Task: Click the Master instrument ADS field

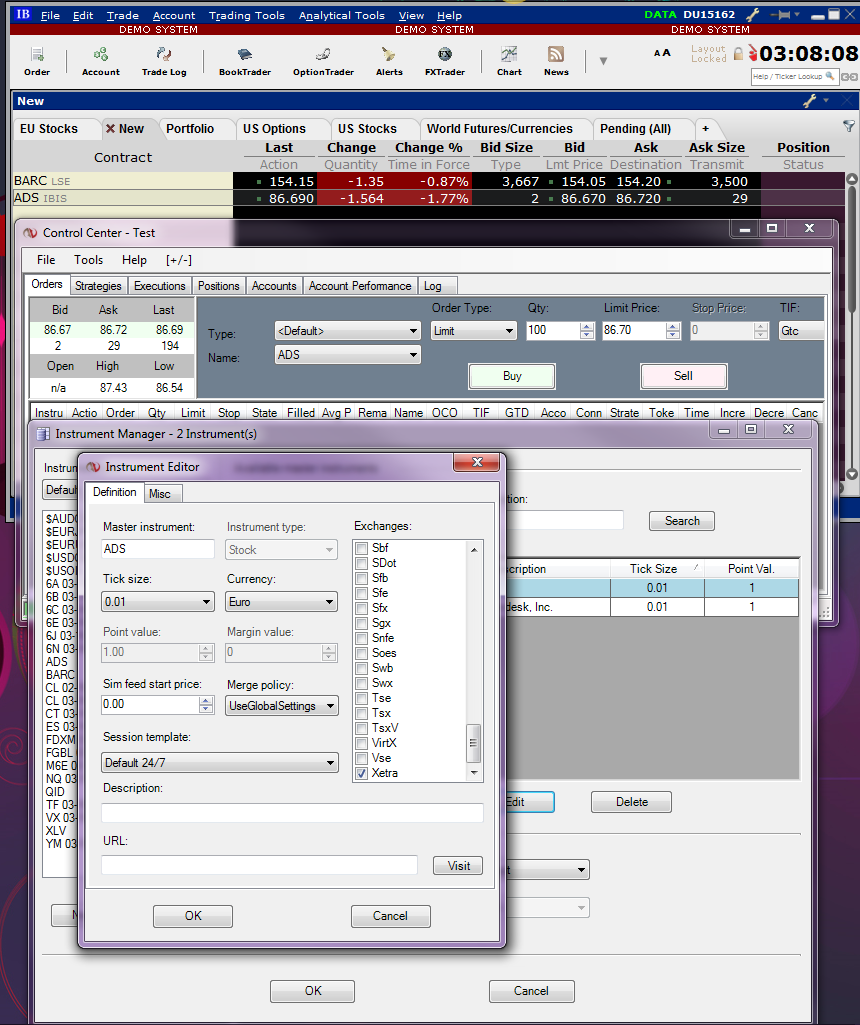Action: (158, 549)
